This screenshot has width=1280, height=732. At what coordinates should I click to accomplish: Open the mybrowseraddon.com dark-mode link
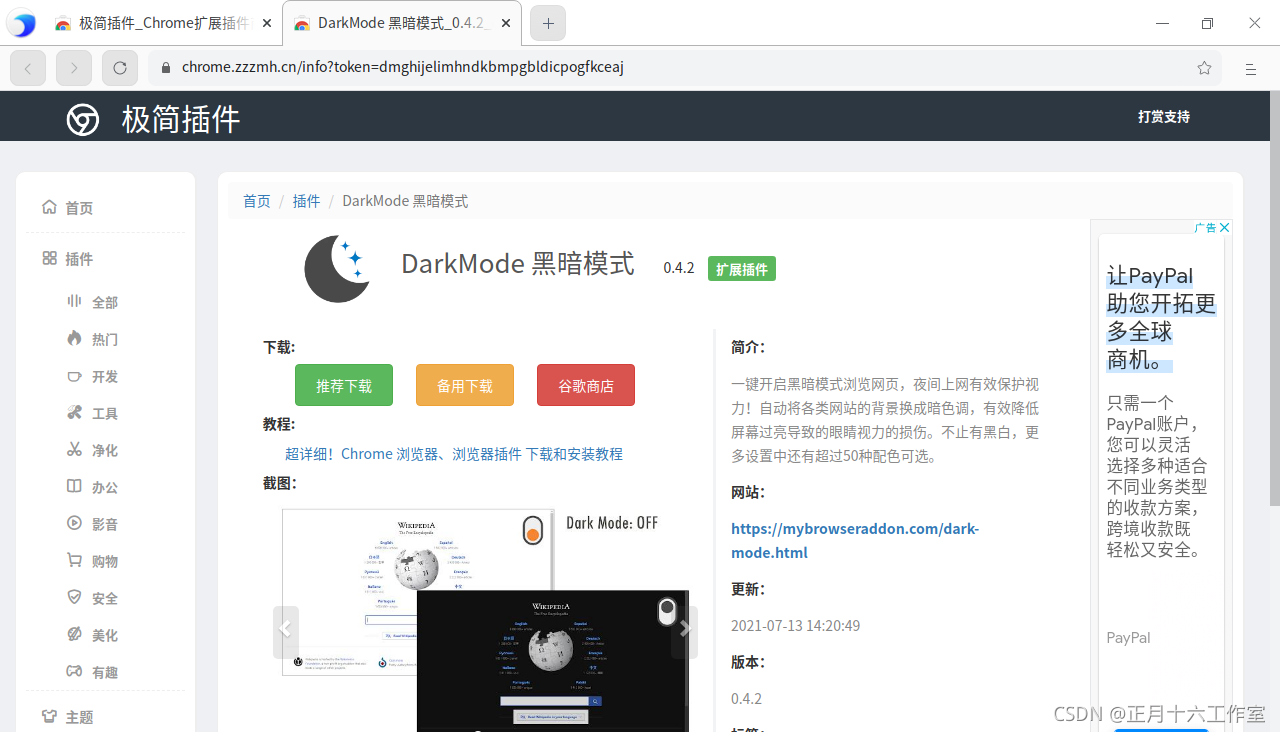tap(855, 540)
